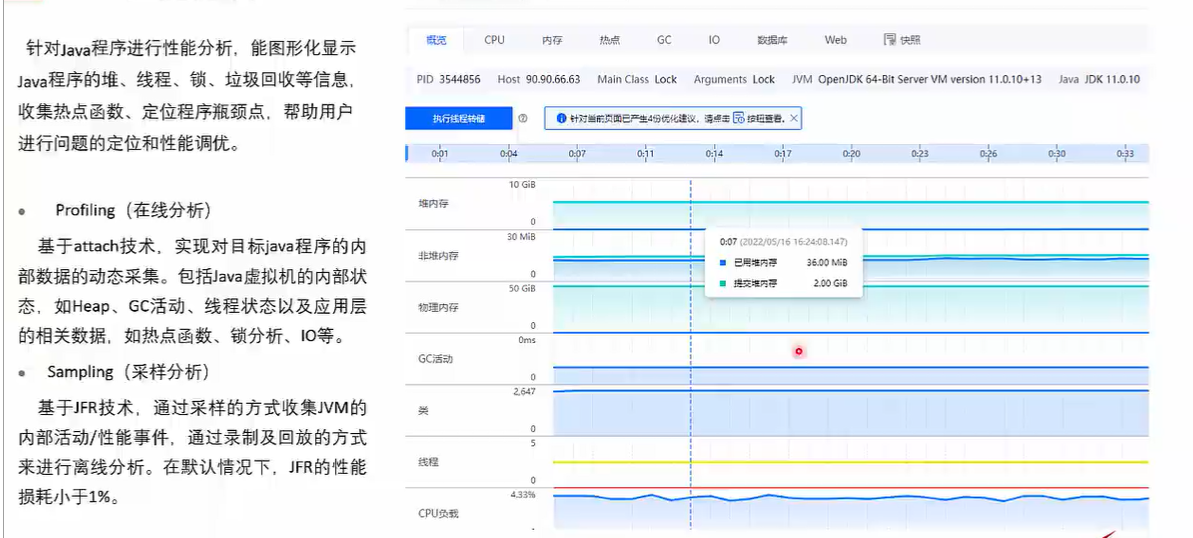This screenshot has width=1193, height=538.
Task: Click the green 提交堆内存 legend swatch in the tooltip
Action: click(723, 282)
